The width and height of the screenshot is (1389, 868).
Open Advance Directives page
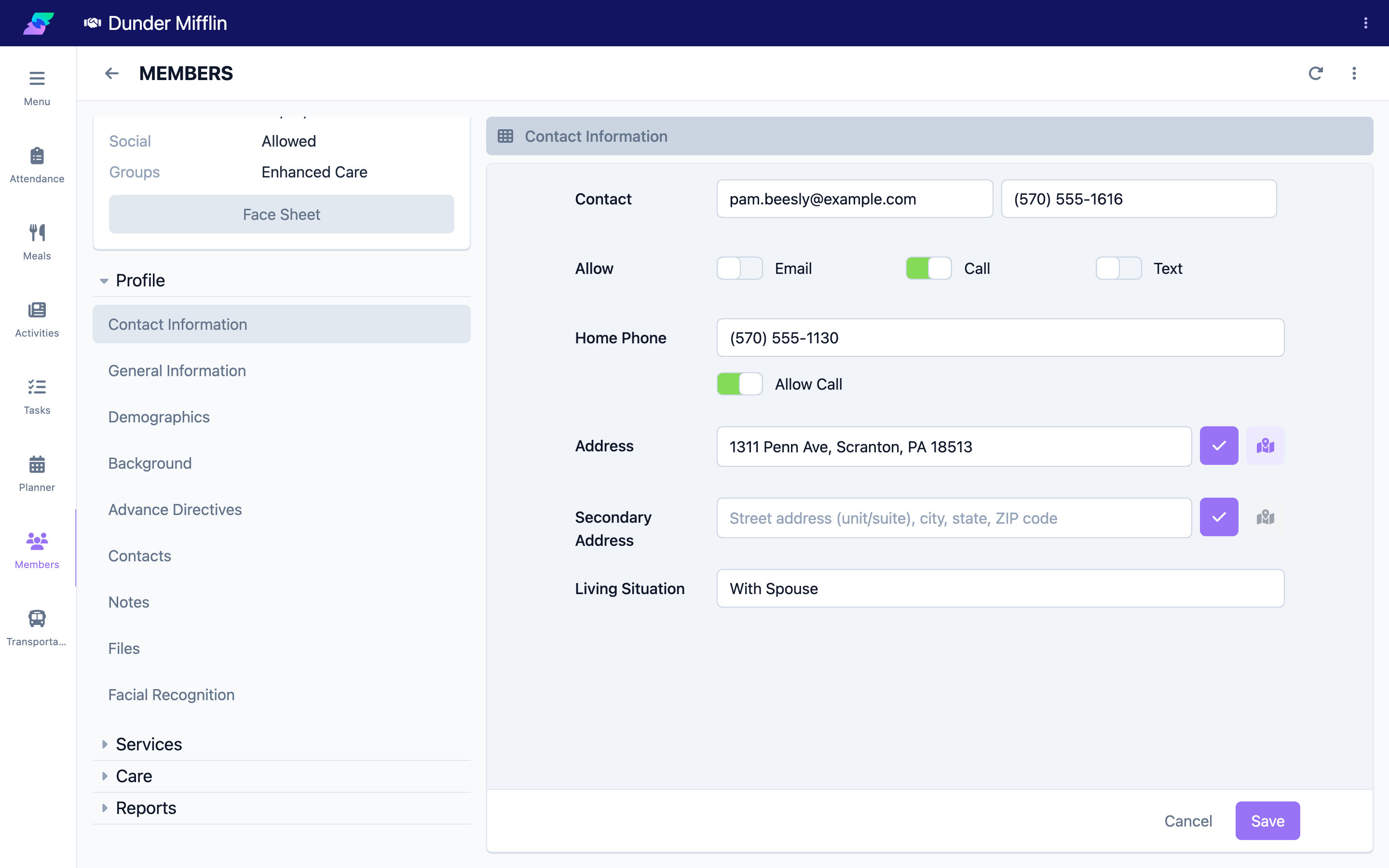[x=281, y=510]
